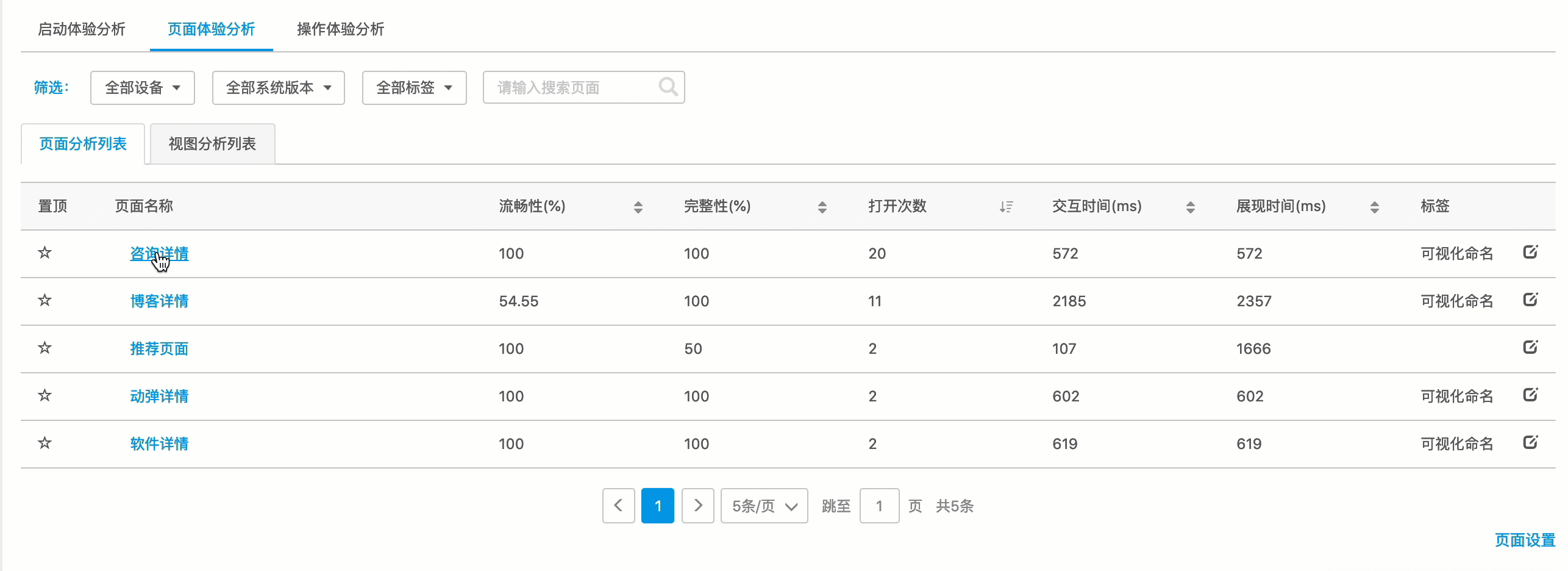This screenshot has height=571, width=1568.
Task: Open the 全部系统版本 filter dropdown
Action: point(278,88)
